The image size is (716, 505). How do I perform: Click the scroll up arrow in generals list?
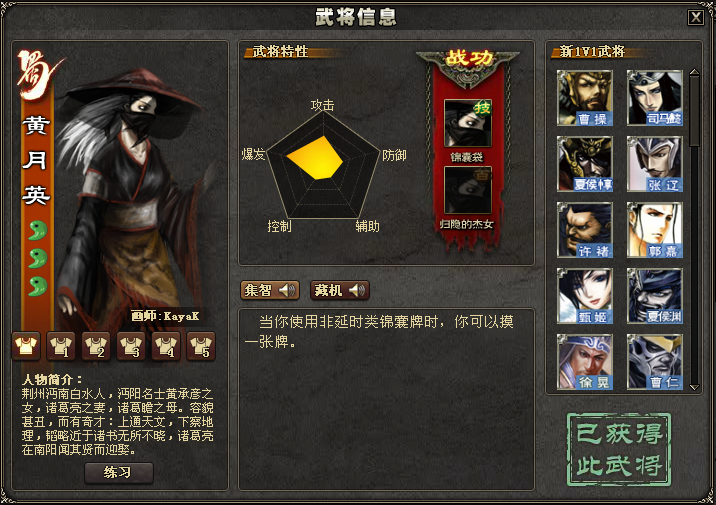point(695,72)
